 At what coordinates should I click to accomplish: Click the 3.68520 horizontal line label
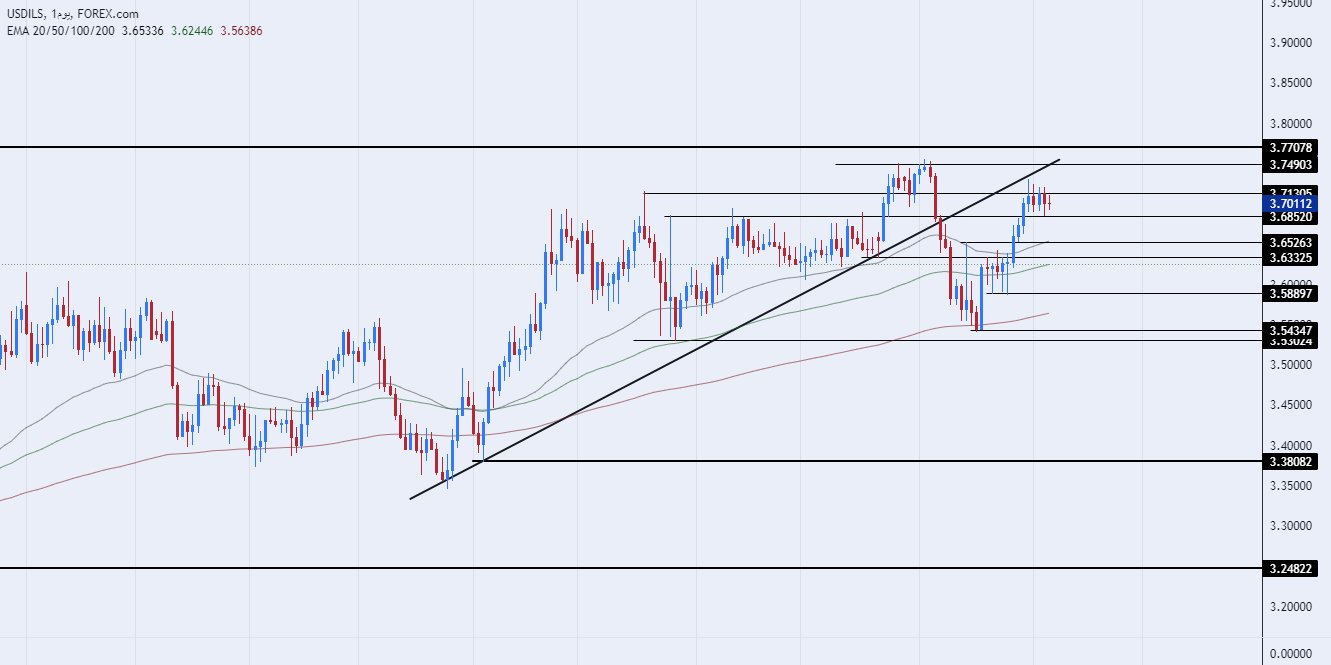tap(1292, 216)
